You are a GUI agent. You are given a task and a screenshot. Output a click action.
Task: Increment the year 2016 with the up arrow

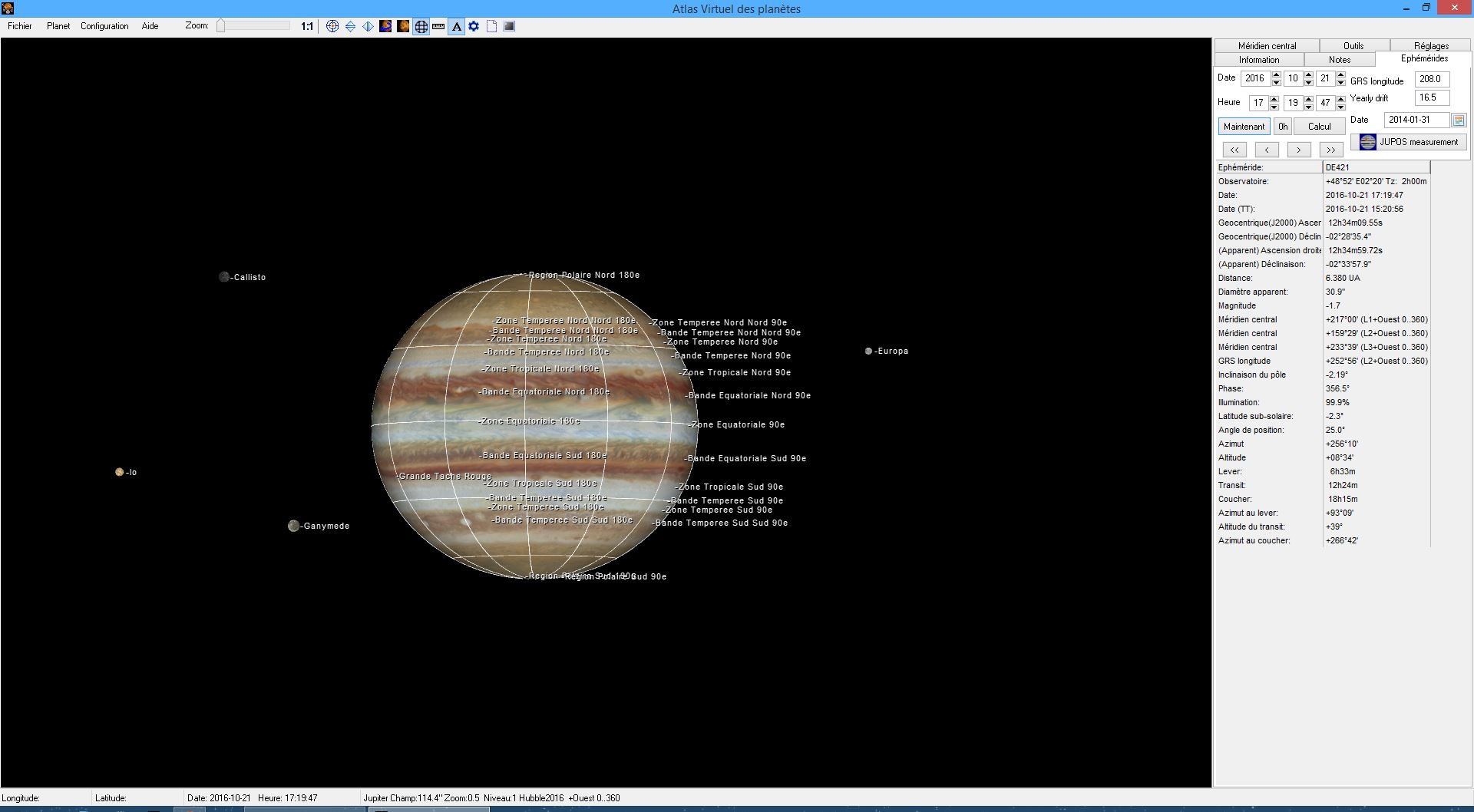click(x=1277, y=74)
